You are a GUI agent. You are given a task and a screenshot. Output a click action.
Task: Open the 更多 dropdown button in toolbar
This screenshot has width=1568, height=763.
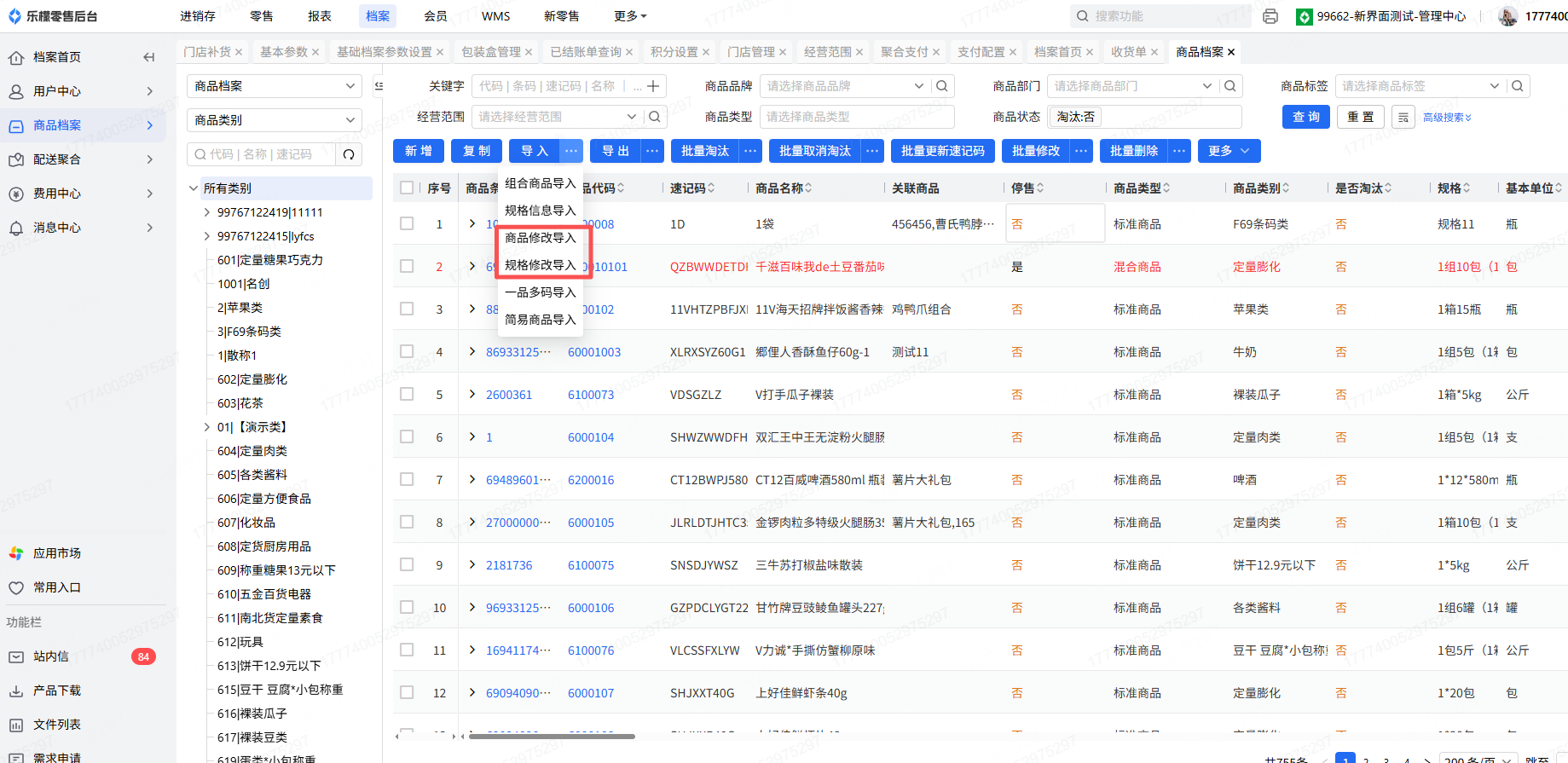tap(1228, 151)
